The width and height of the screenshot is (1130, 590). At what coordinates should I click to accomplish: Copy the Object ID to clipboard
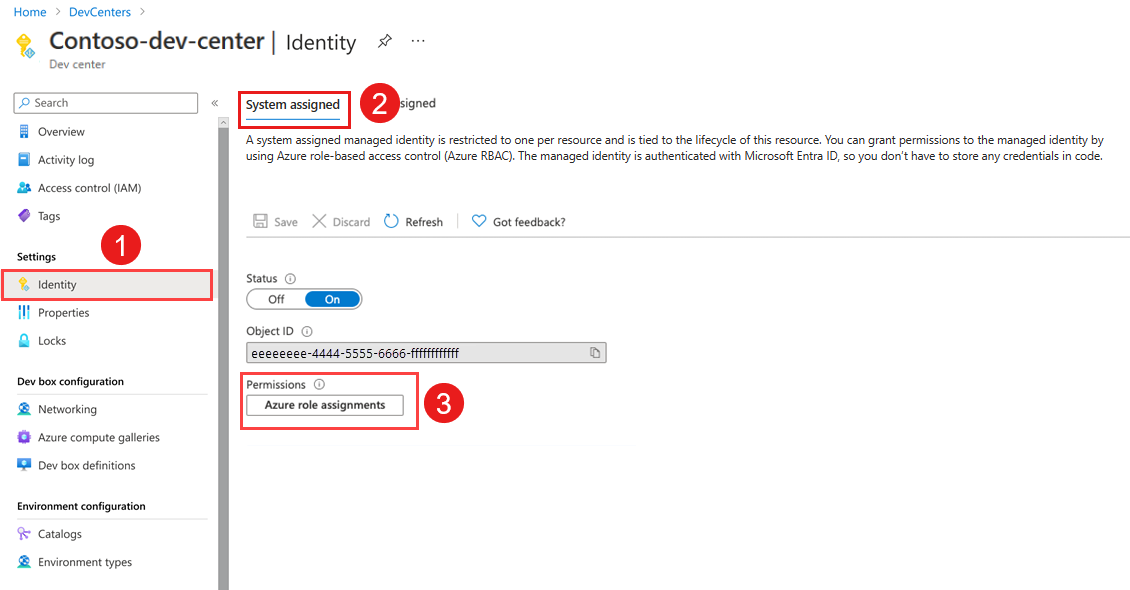(595, 352)
